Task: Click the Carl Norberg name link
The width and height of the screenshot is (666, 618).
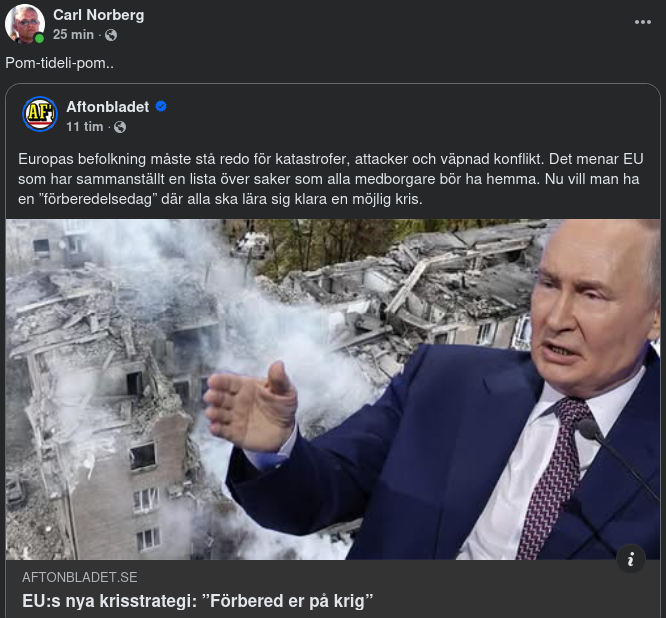Action: 98,15
